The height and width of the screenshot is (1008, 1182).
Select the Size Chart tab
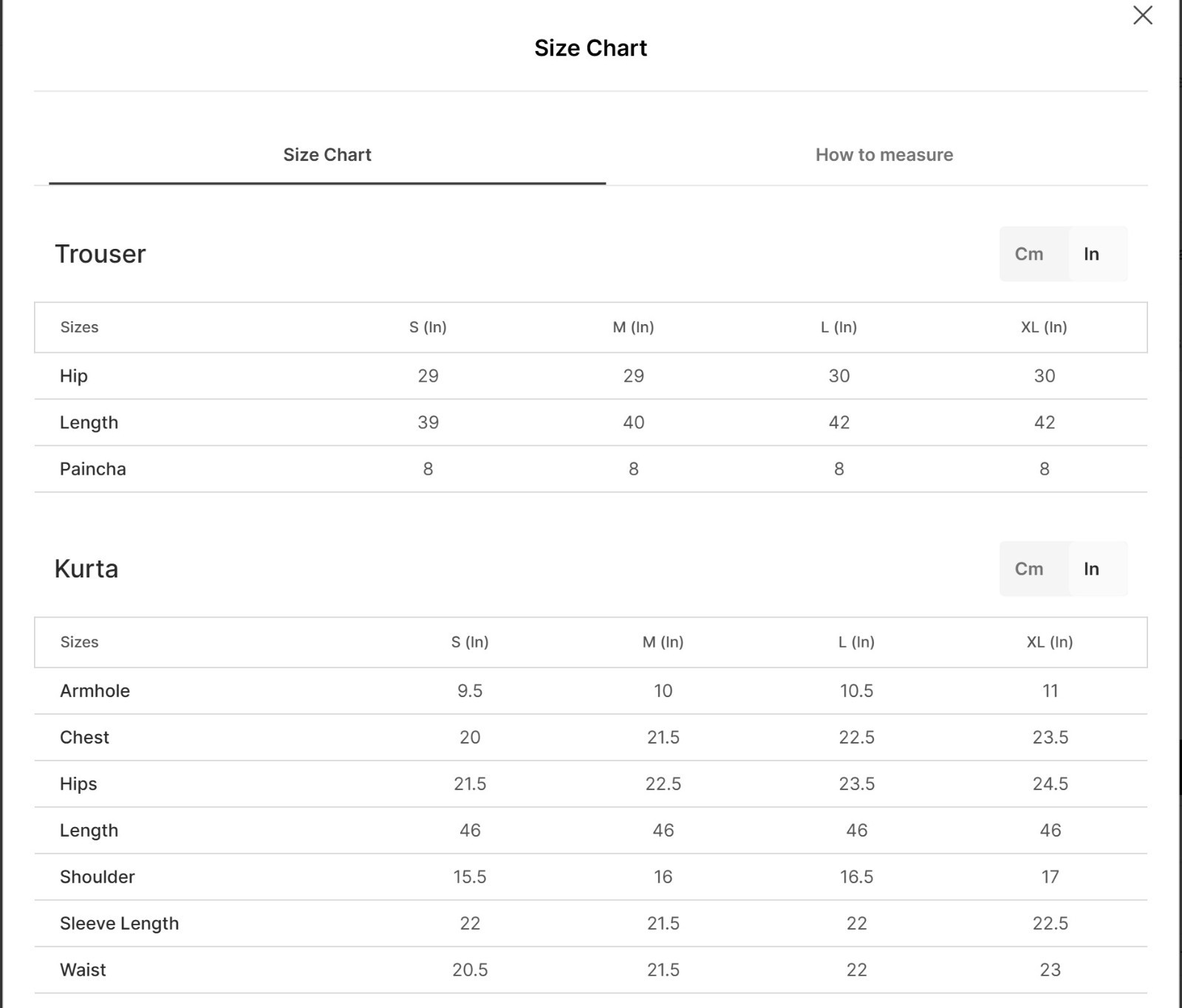[327, 155]
